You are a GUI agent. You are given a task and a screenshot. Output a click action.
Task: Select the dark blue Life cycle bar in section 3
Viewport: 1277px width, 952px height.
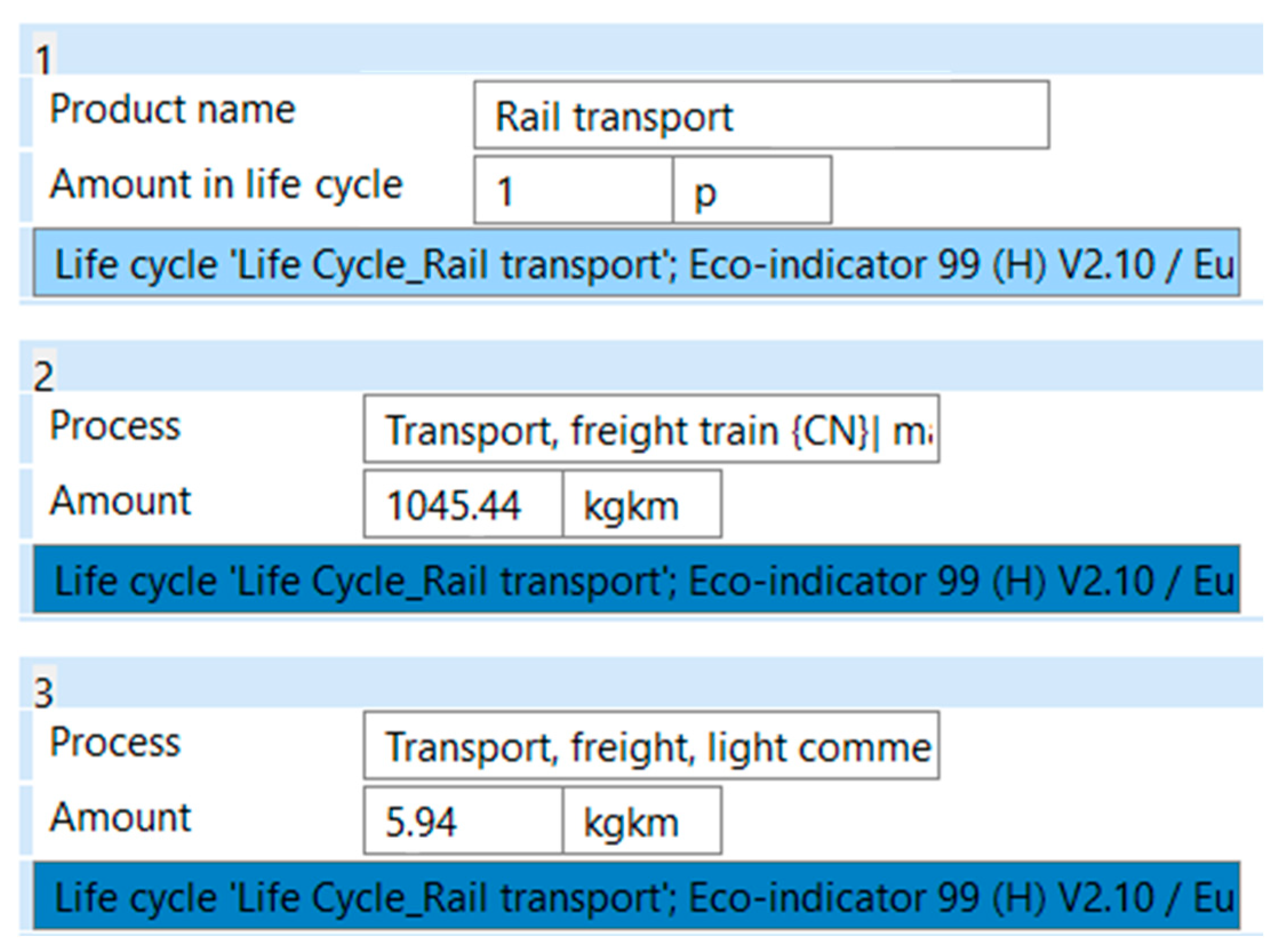tap(637, 895)
